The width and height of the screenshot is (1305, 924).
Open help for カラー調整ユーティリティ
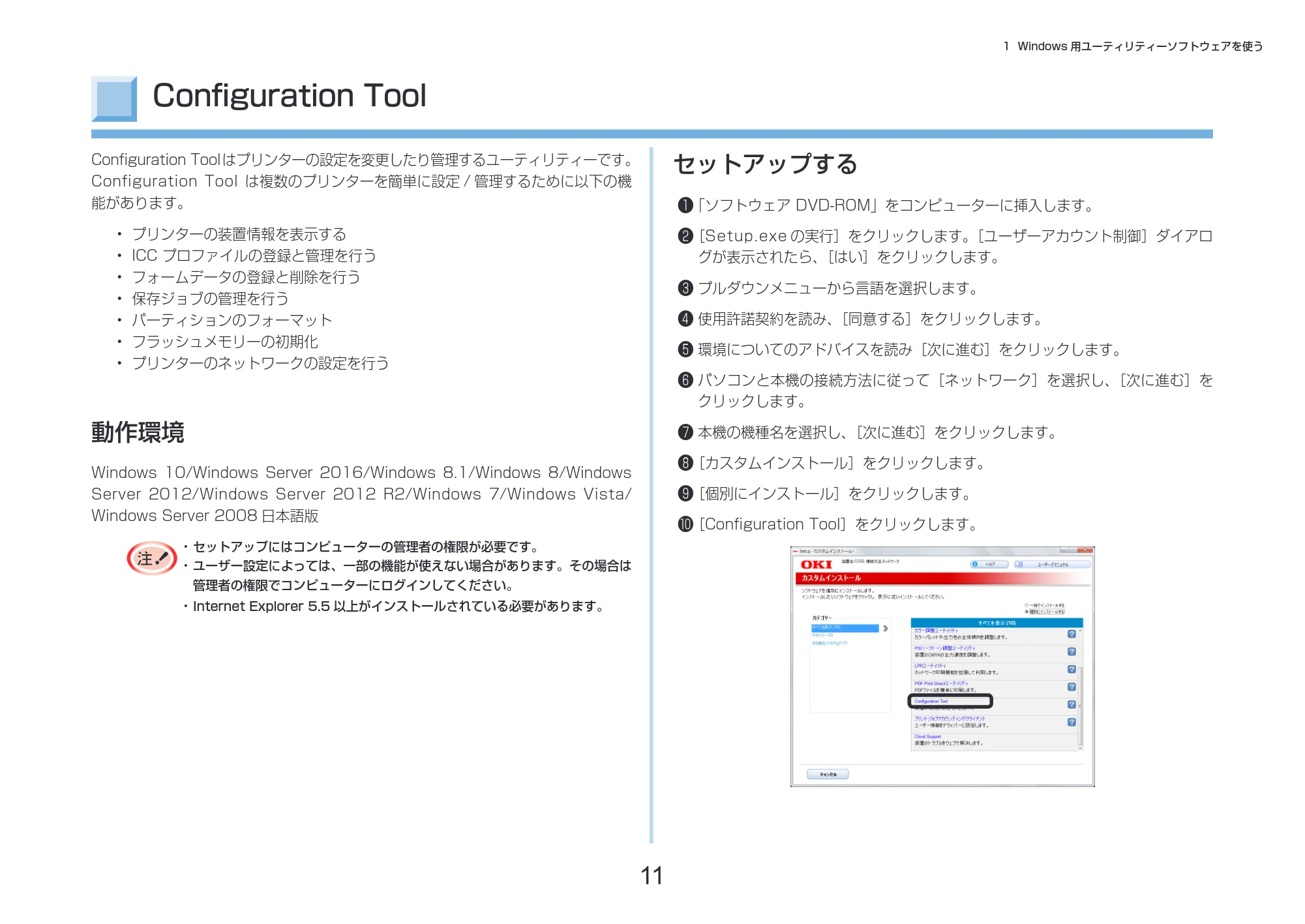coord(1072,634)
